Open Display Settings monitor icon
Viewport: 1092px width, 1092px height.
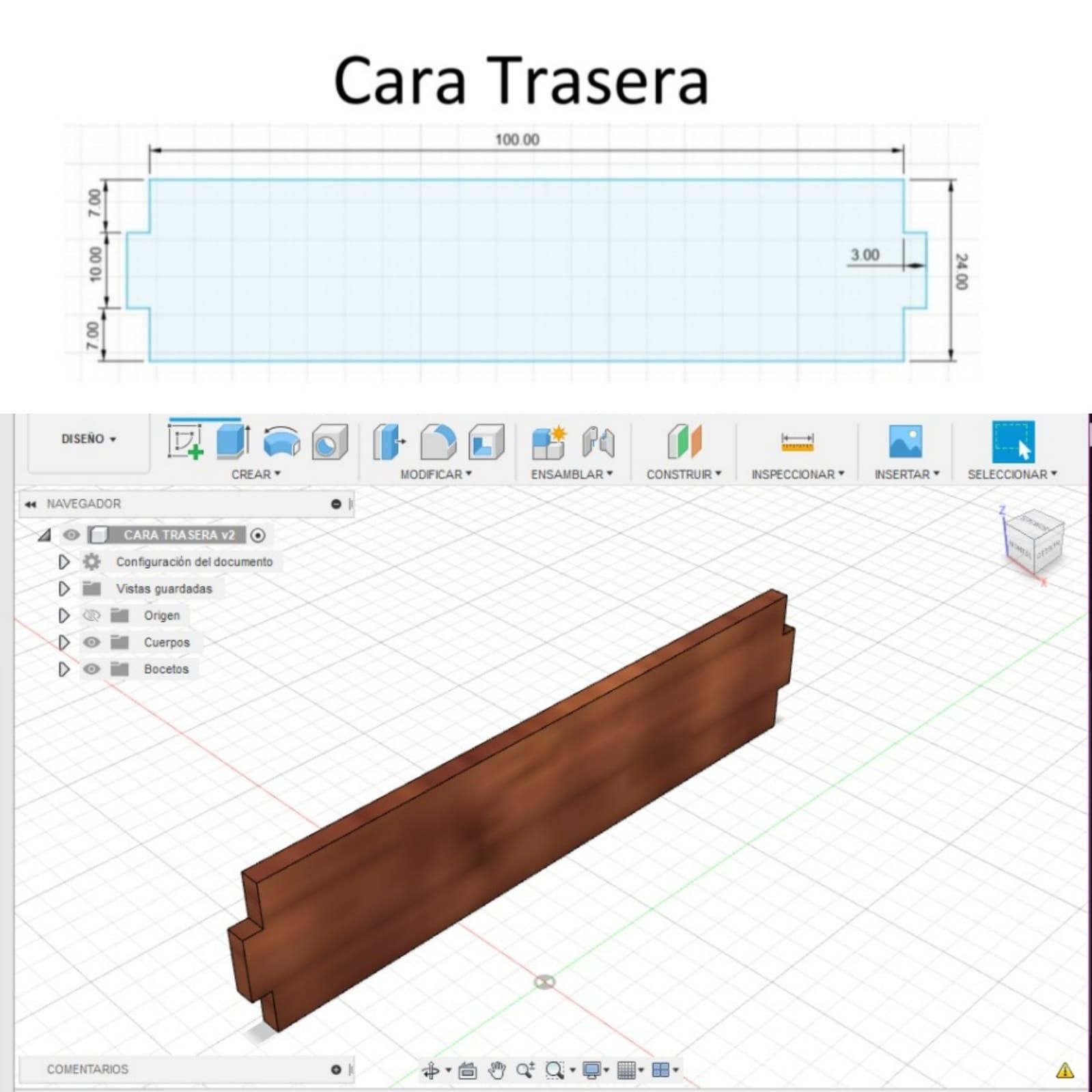tap(591, 1070)
